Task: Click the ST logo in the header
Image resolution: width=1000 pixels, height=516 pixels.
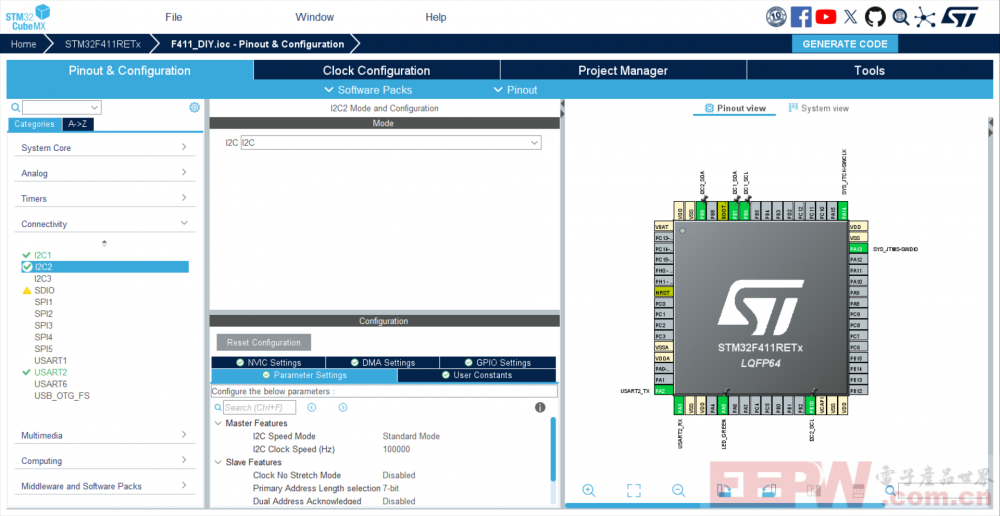Action: (959, 17)
